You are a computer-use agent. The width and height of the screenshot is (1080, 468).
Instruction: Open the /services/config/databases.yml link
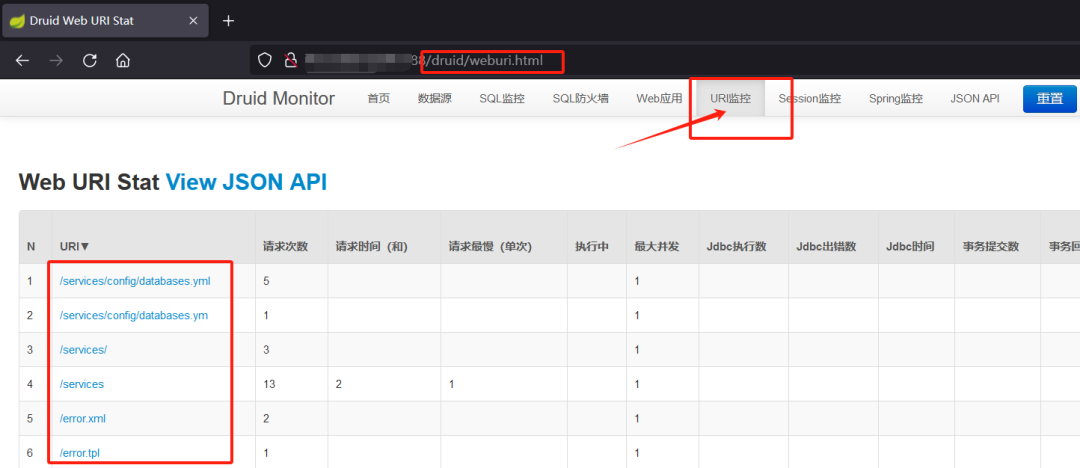click(135, 281)
